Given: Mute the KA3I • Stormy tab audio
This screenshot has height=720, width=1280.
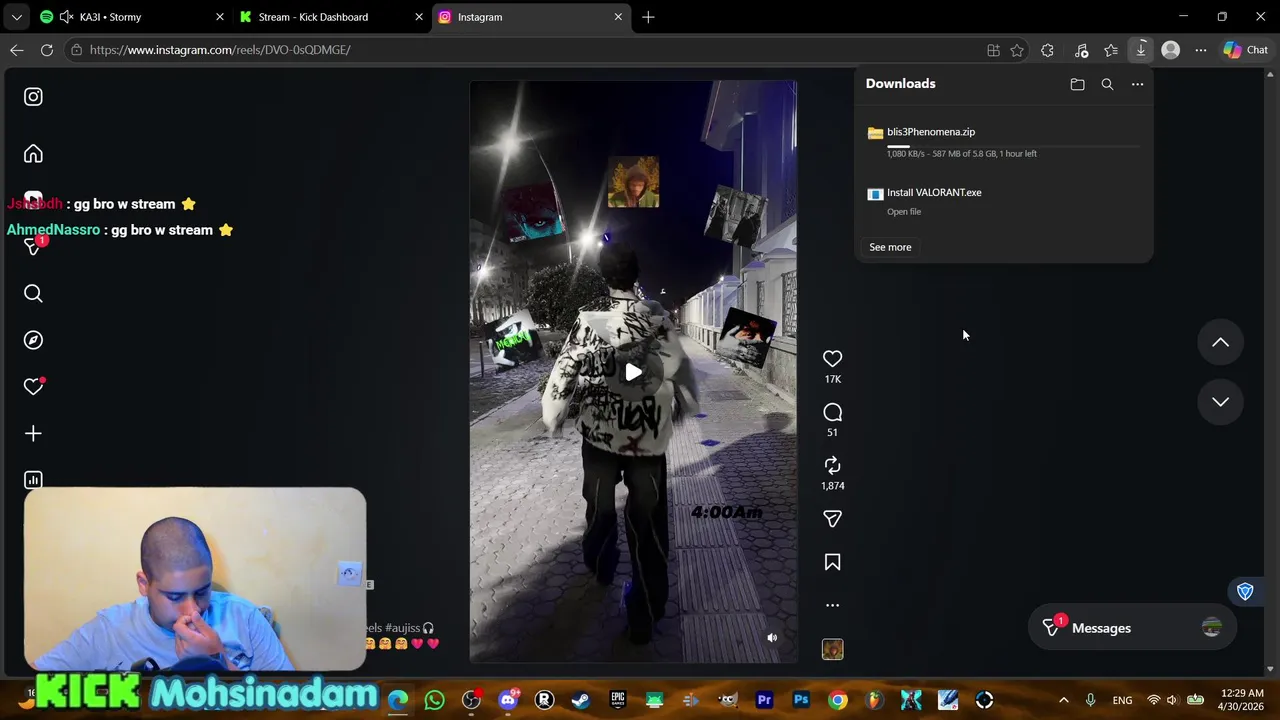Looking at the screenshot, I should click(x=66, y=17).
